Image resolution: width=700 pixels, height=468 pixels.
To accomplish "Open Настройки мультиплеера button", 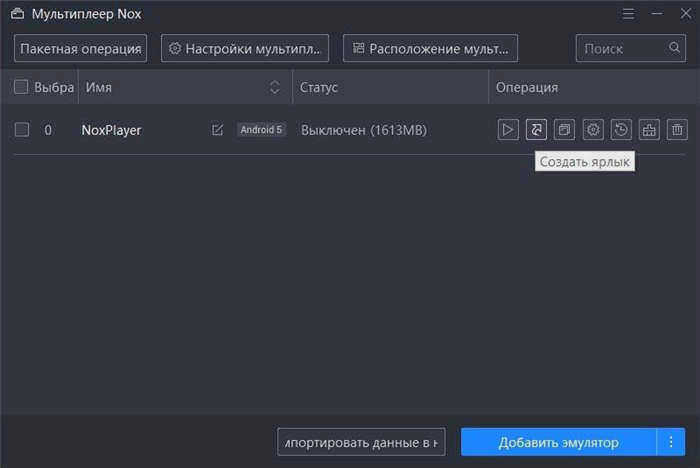I will tap(245, 48).
